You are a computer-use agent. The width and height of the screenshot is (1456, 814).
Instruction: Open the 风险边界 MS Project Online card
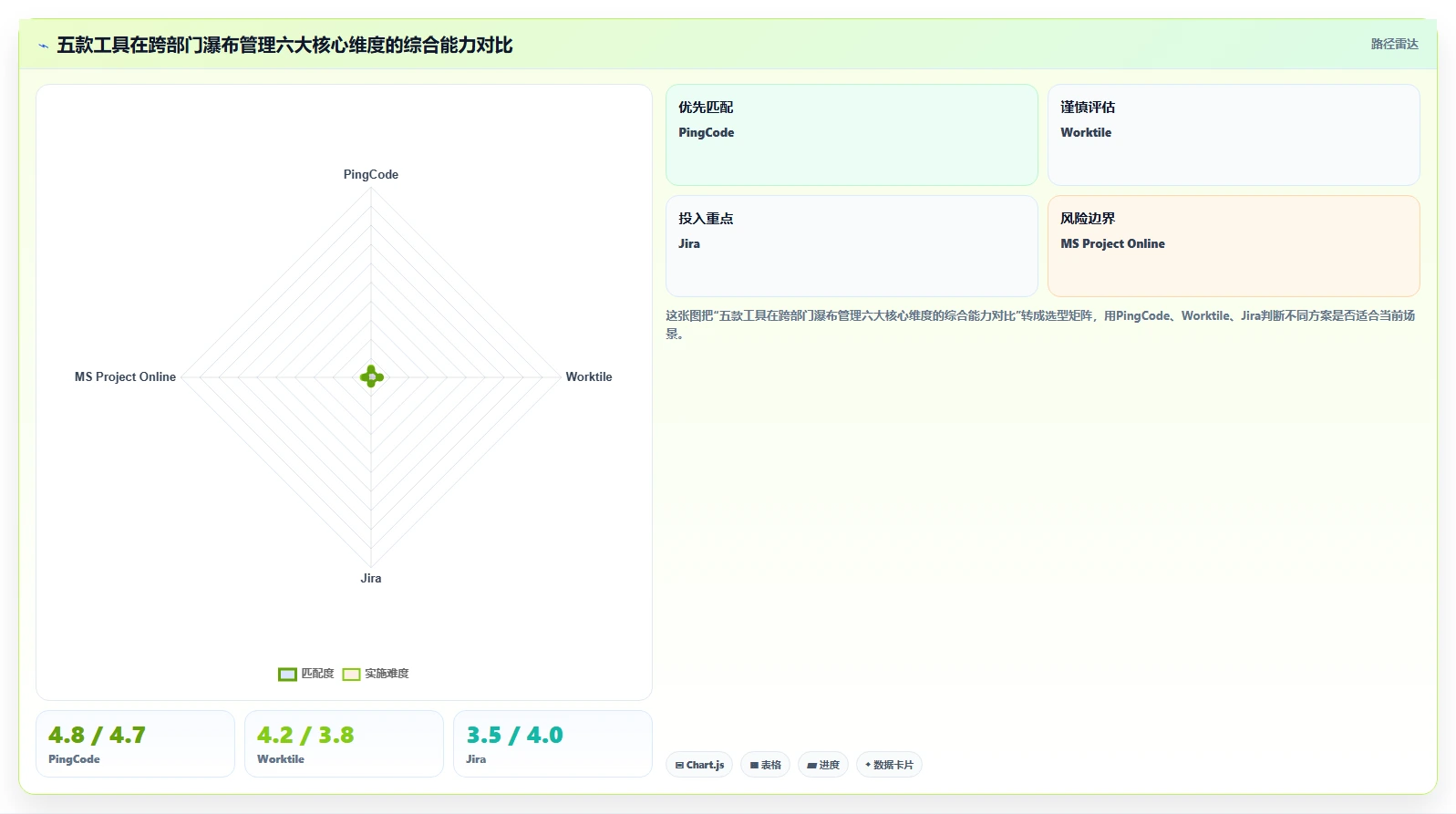click(x=1234, y=246)
